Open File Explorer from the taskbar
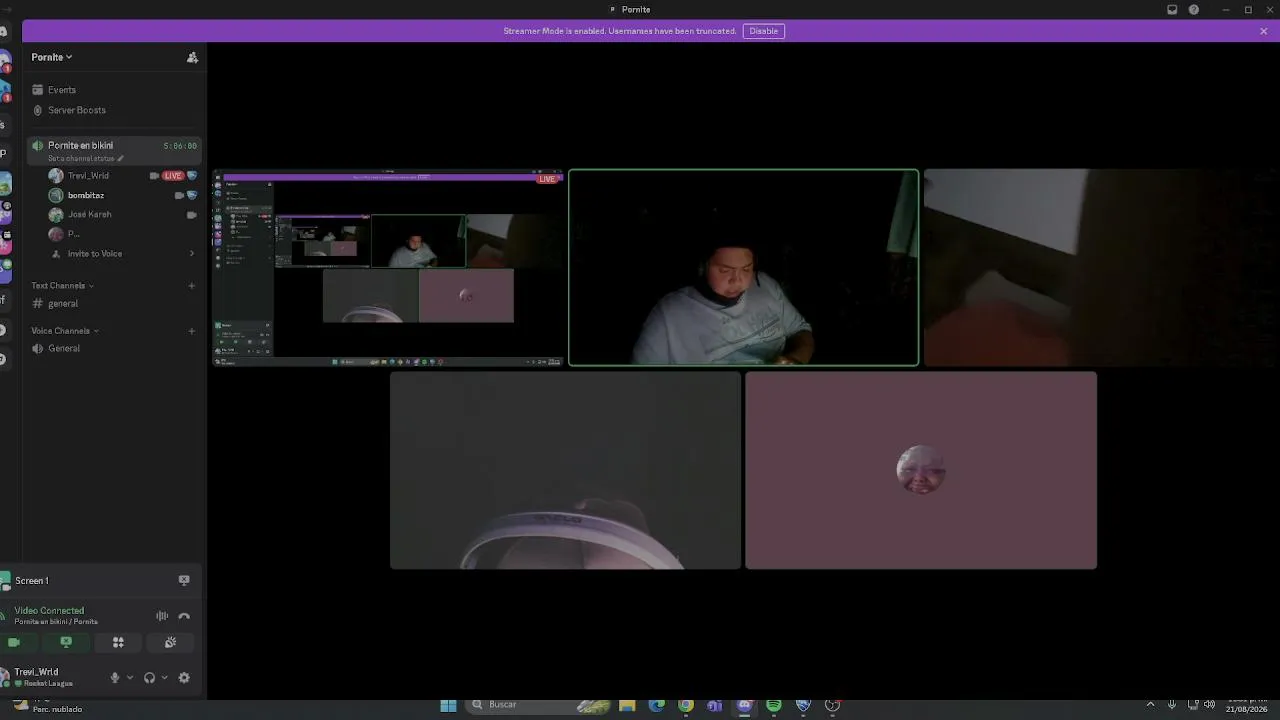Viewport: 1280px width, 720px height. [x=627, y=706]
